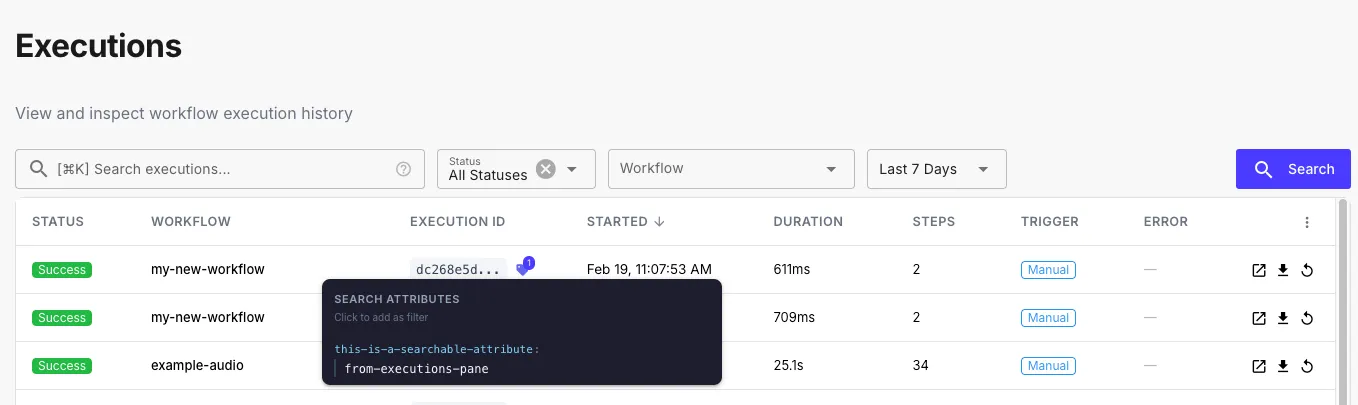Sort by the Duration column header
This screenshot has width=1358, height=405.
coord(808,222)
